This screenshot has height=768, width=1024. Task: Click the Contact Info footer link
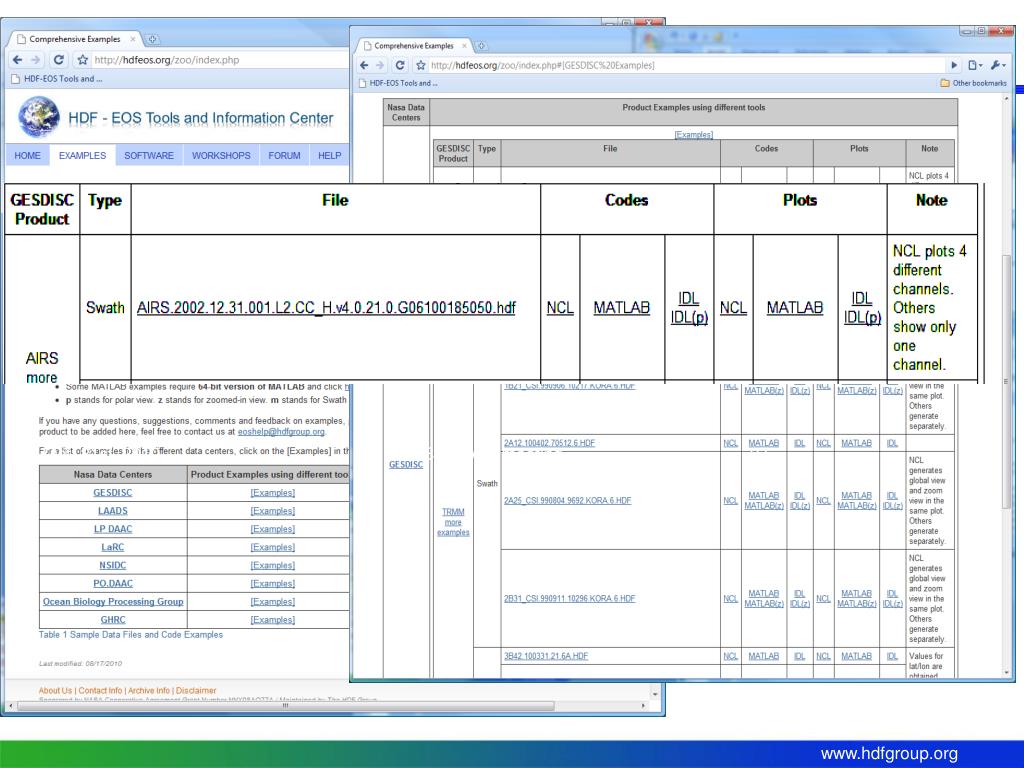click(x=100, y=690)
